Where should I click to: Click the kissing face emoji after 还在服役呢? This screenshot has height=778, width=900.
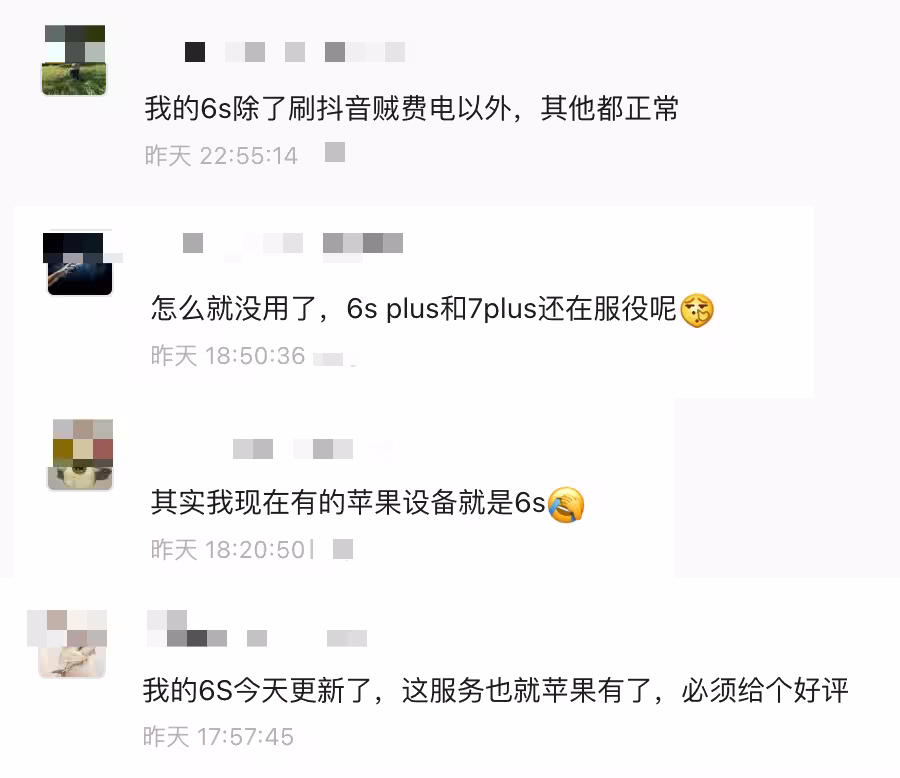coord(697,310)
